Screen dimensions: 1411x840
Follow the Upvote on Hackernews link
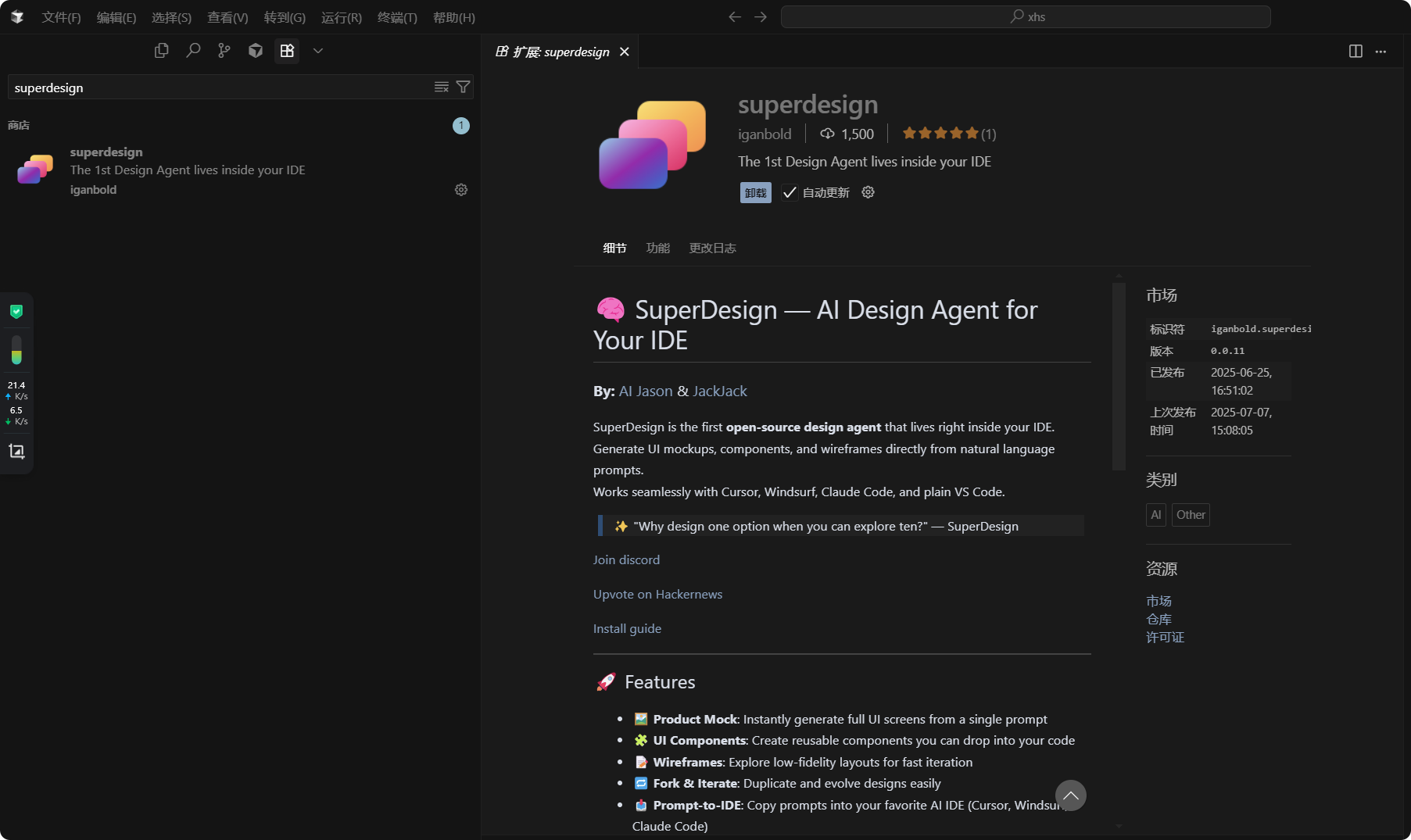click(x=657, y=595)
